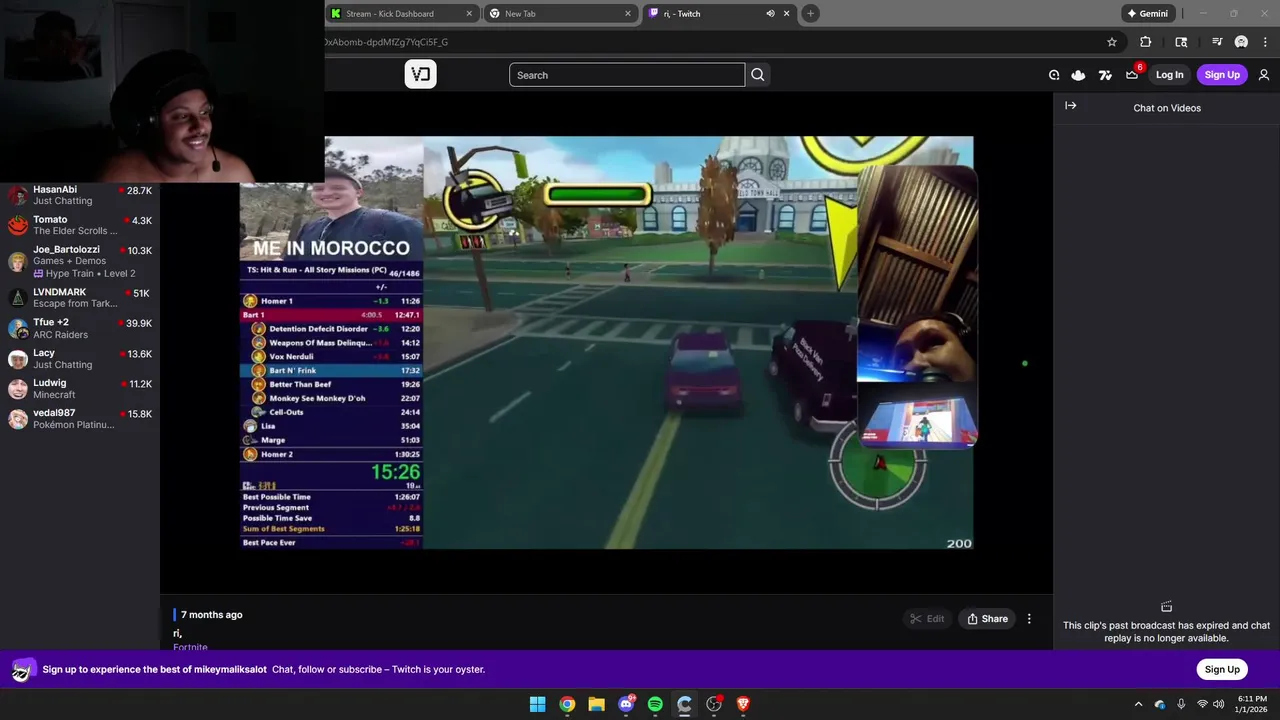Mute the Twitch tab audio icon
The height and width of the screenshot is (720, 1280).
770,14
